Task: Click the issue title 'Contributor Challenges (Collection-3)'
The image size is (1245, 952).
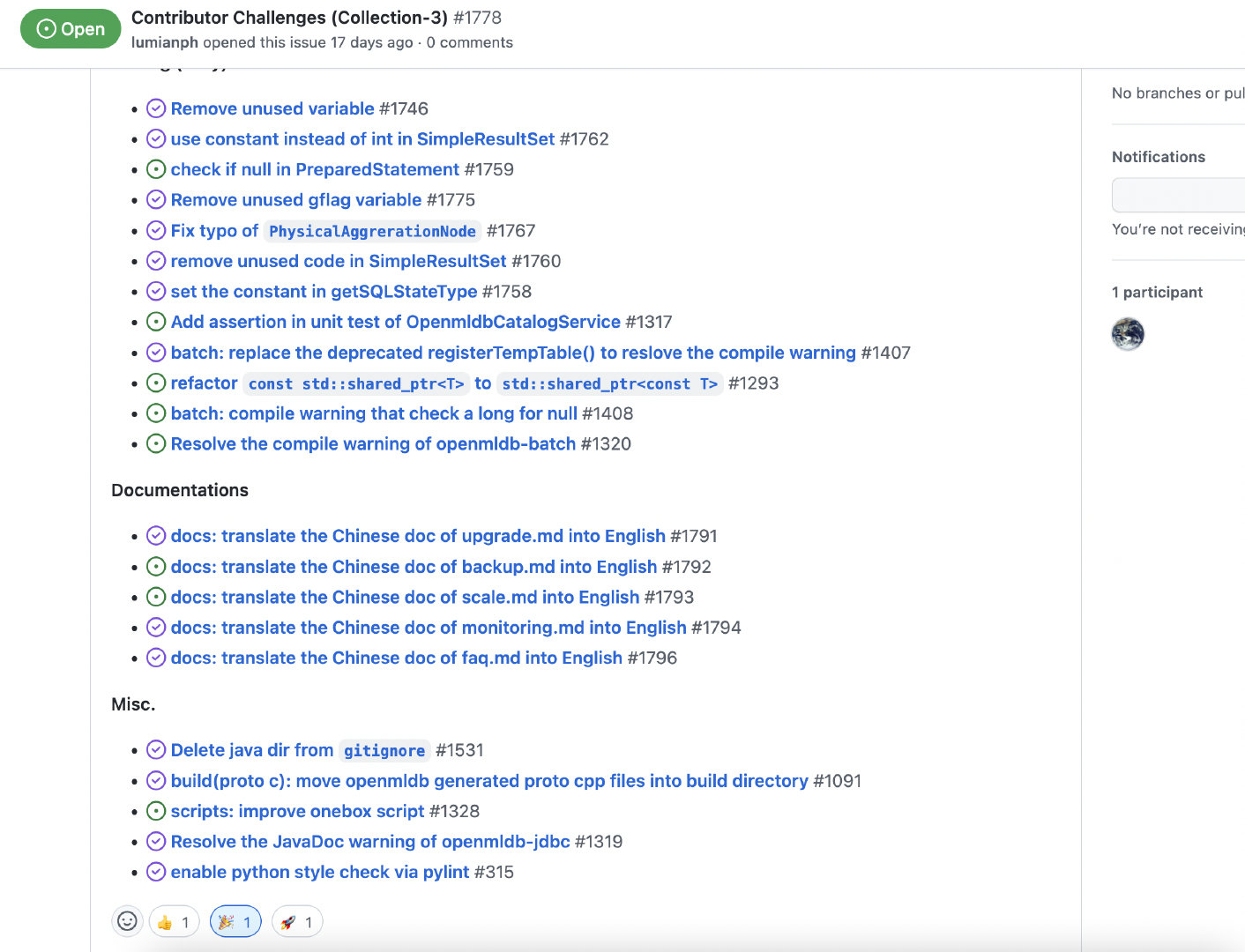Action: click(289, 18)
